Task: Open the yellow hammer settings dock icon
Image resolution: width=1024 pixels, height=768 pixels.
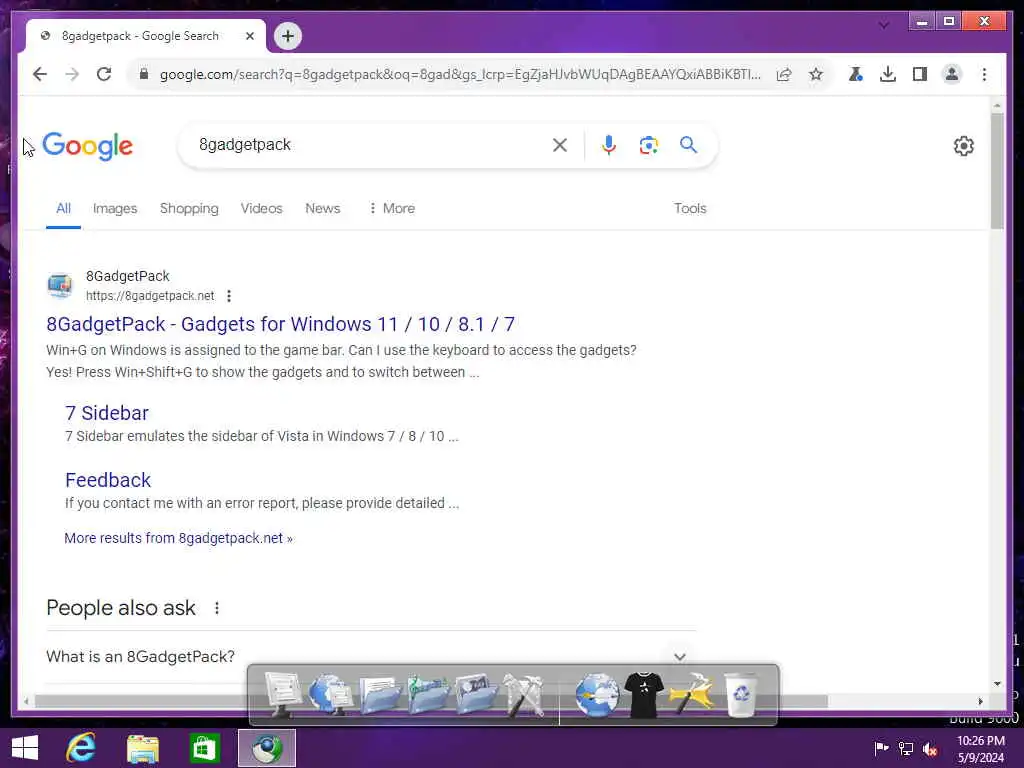Action: [x=692, y=695]
